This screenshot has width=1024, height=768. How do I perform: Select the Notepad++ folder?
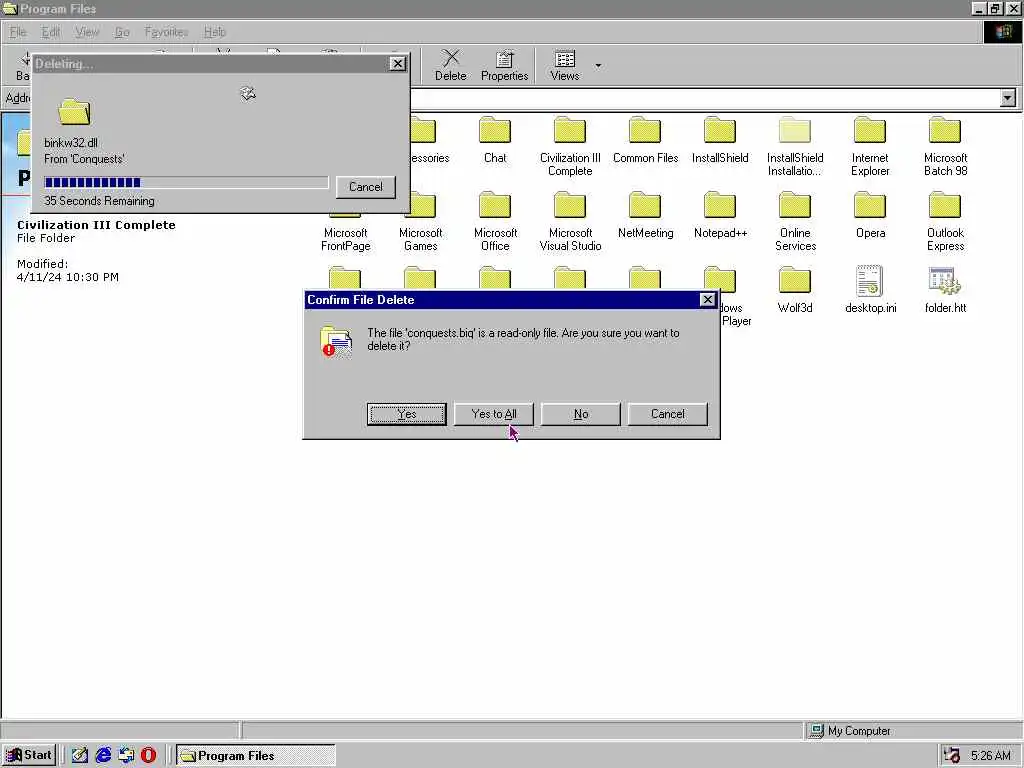pyautogui.click(x=720, y=216)
